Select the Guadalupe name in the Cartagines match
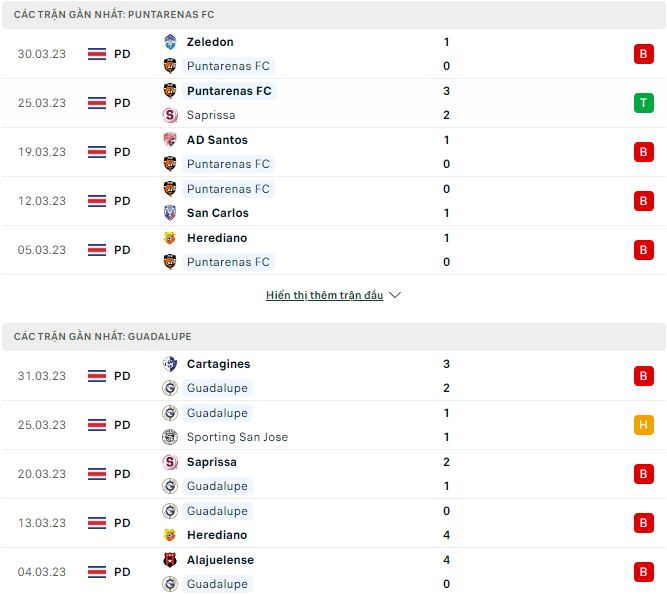Image resolution: width=667 pixels, height=596 pixels. point(217,388)
